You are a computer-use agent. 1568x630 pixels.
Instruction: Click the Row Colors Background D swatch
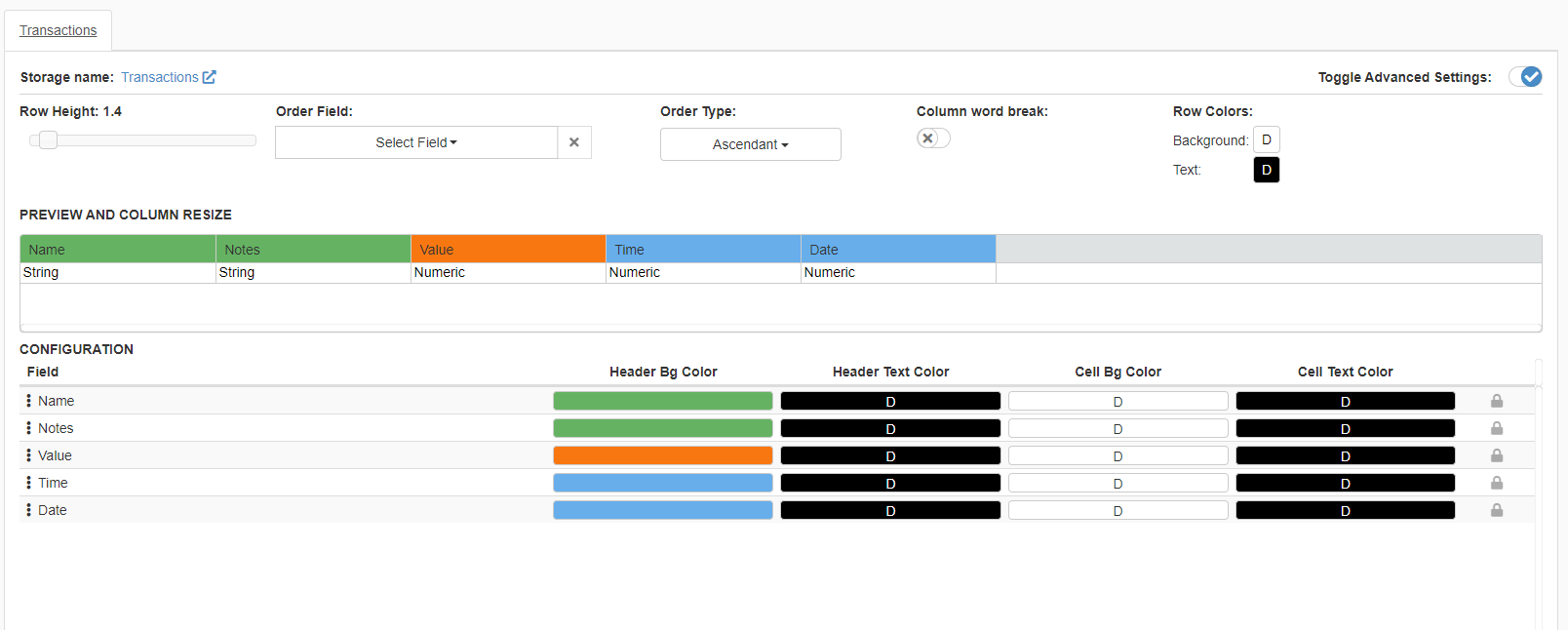point(1266,139)
